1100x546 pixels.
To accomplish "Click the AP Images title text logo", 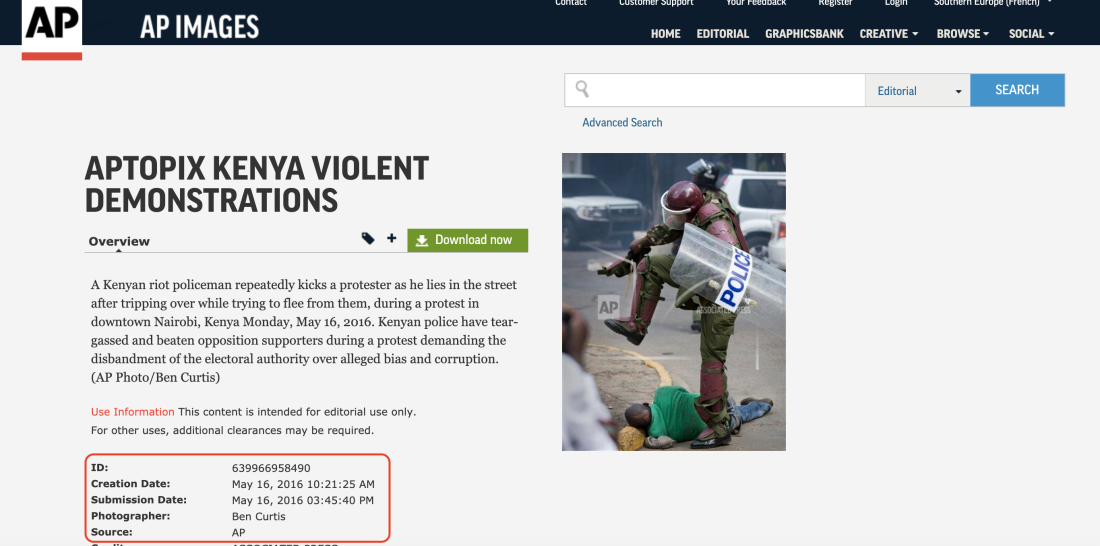I will coord(199,27).
